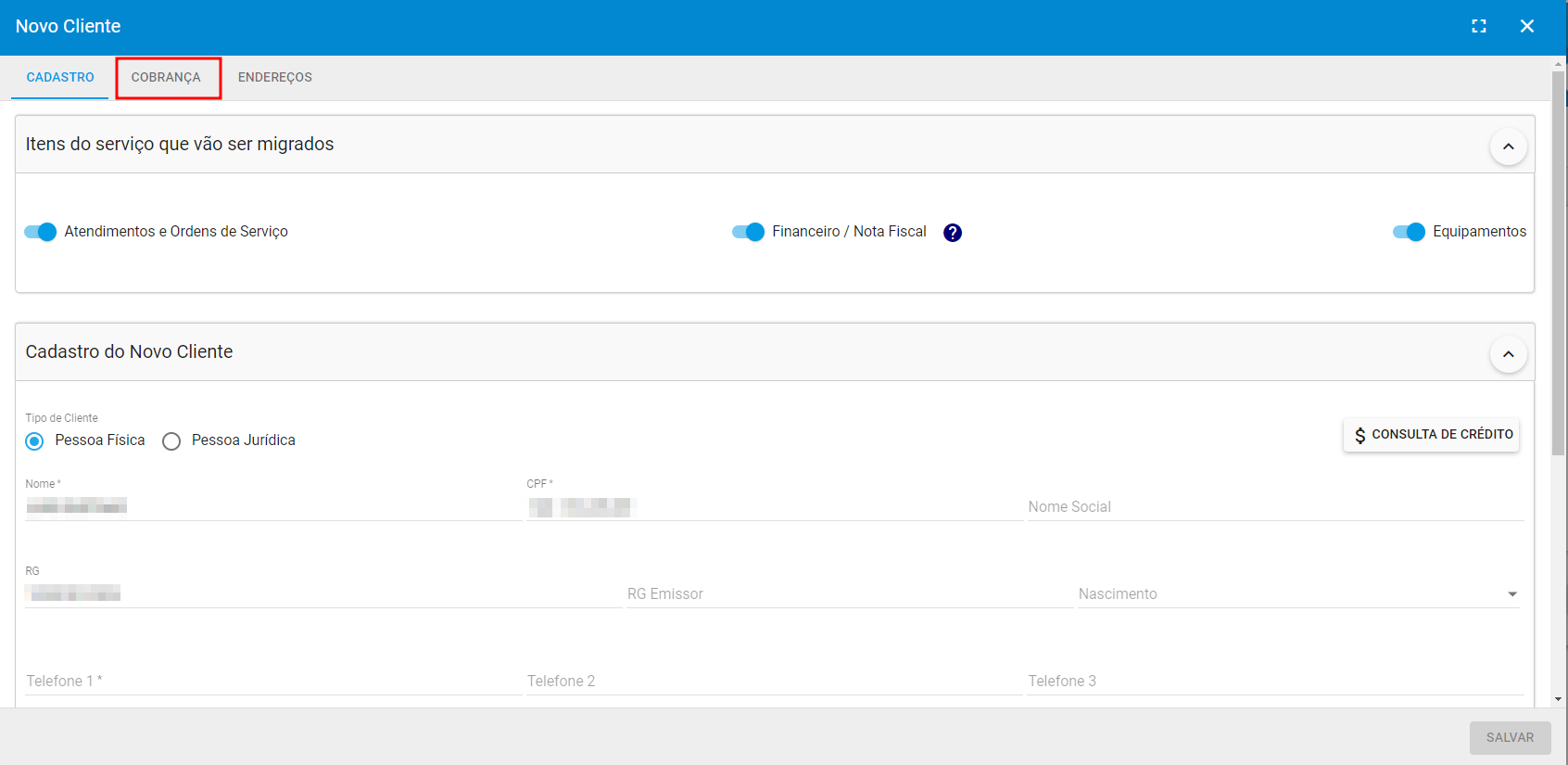This screenshot has height=765, width=1568.
Task: Click the Consulta de Crédito button
Action: [x=1431, y=435]
